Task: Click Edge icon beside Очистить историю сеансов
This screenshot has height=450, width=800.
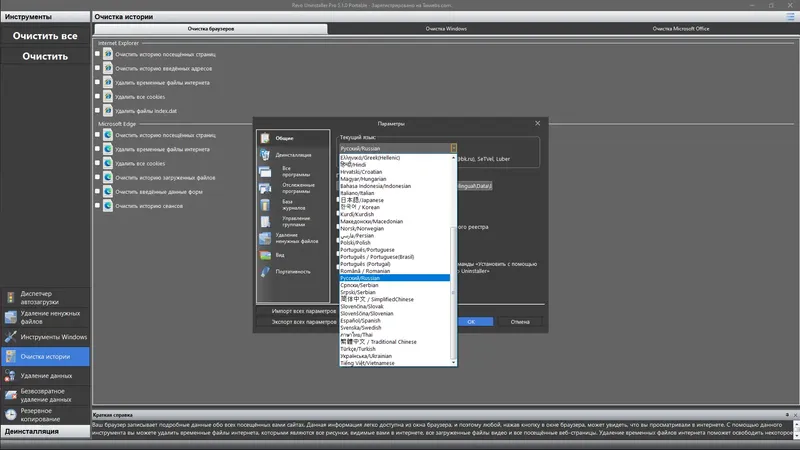Action: click(x=108, y=206)
